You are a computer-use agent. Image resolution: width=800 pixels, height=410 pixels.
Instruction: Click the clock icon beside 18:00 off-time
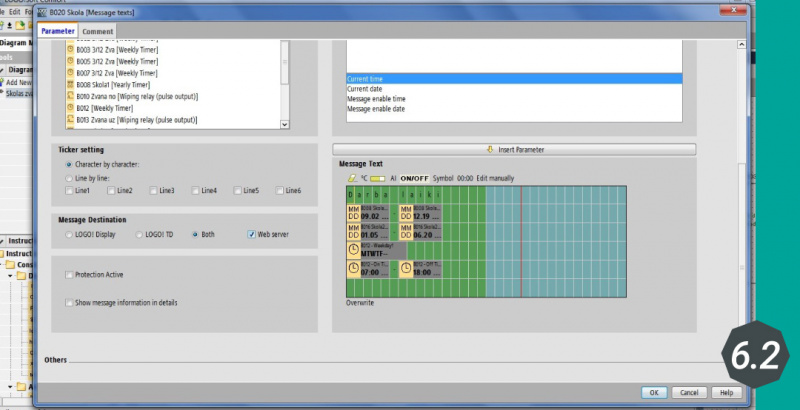(x=405, y=269)
